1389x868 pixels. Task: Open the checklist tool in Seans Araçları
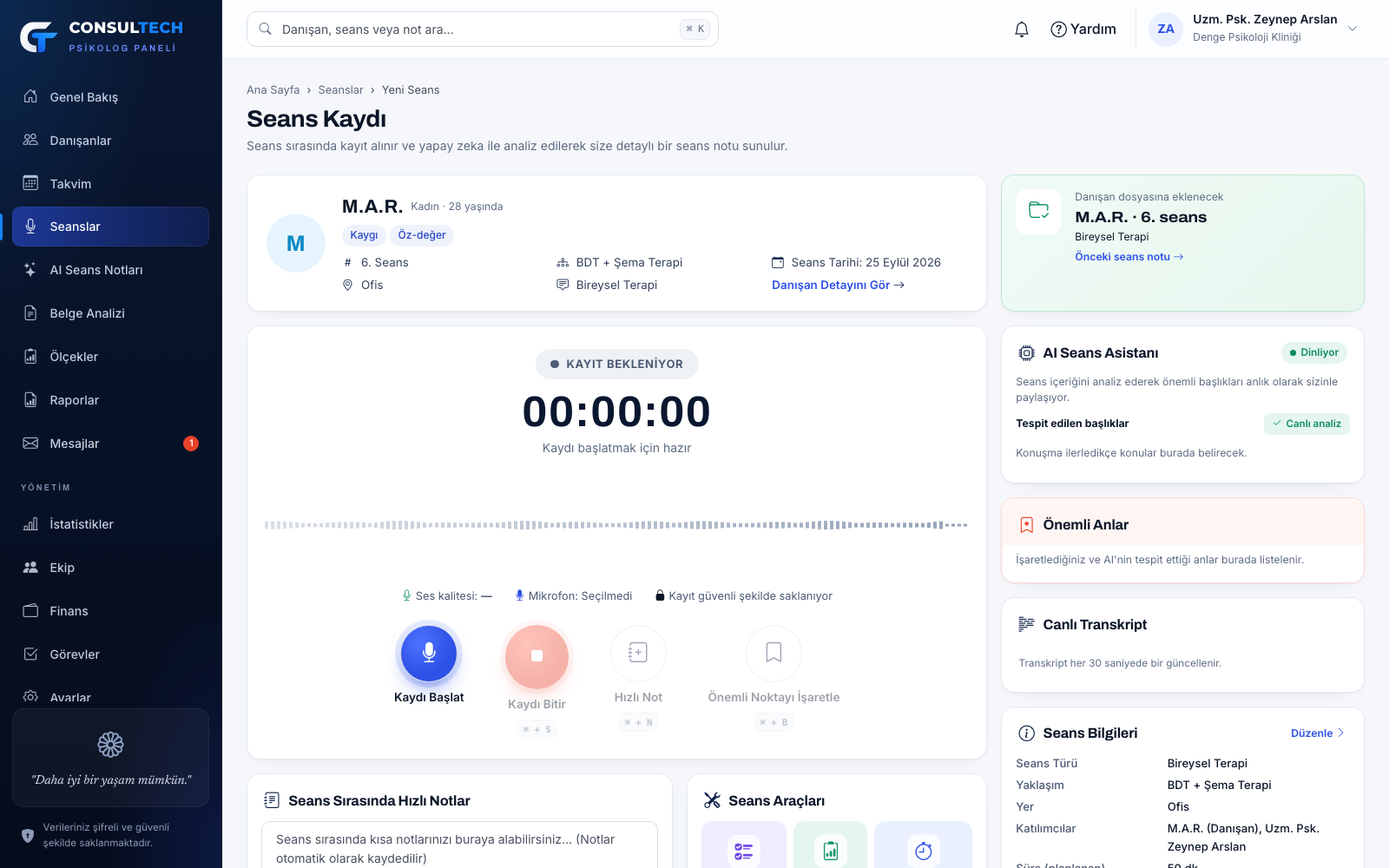[x=744, y=845]
